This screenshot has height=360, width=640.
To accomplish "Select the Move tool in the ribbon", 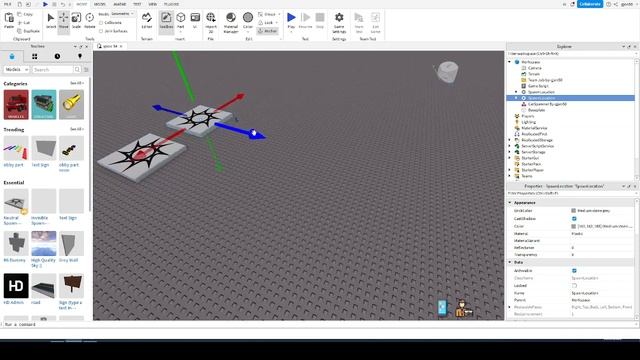I will point(63,20).
